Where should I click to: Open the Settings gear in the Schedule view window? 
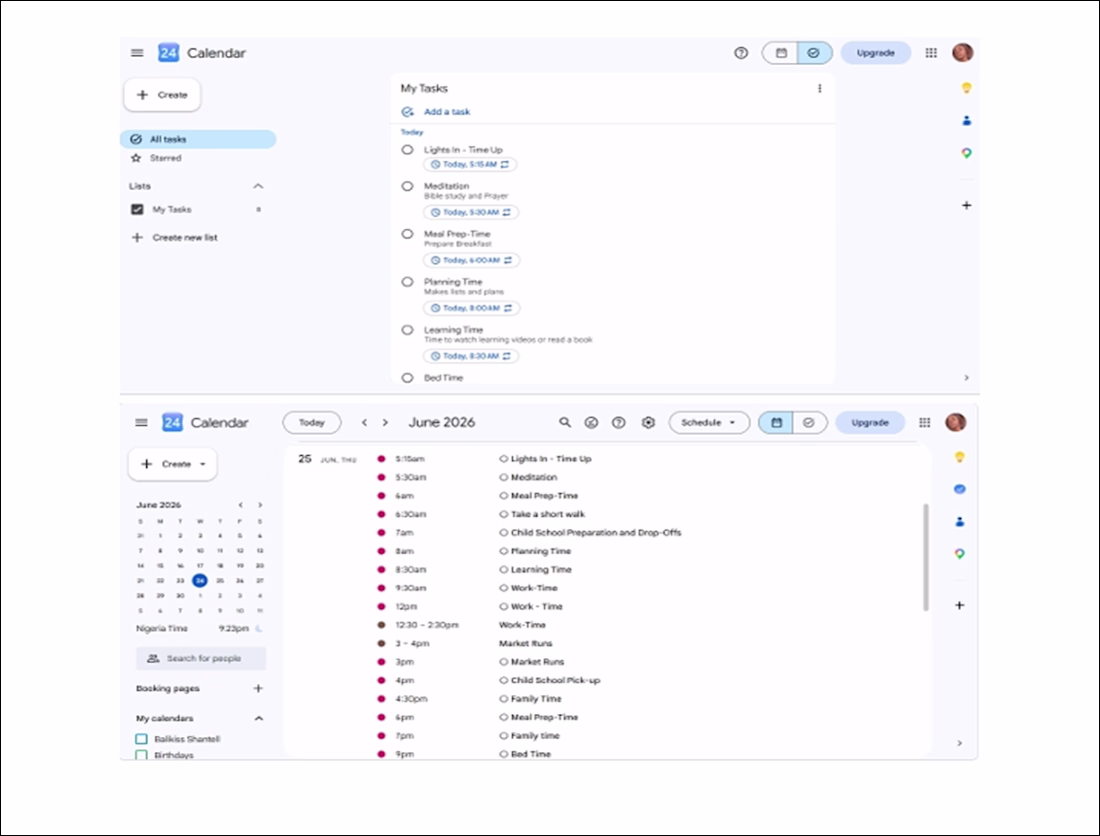tap(648, 422)
